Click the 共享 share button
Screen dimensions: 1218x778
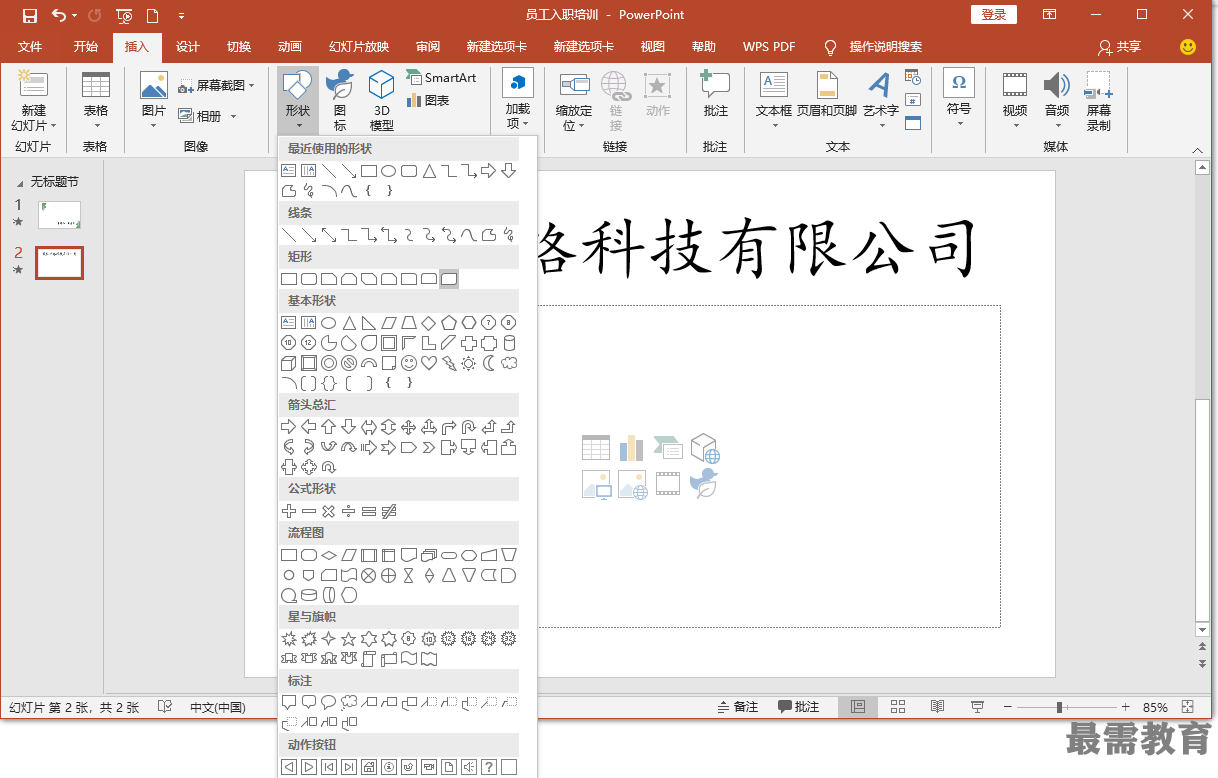[1119, 47]
